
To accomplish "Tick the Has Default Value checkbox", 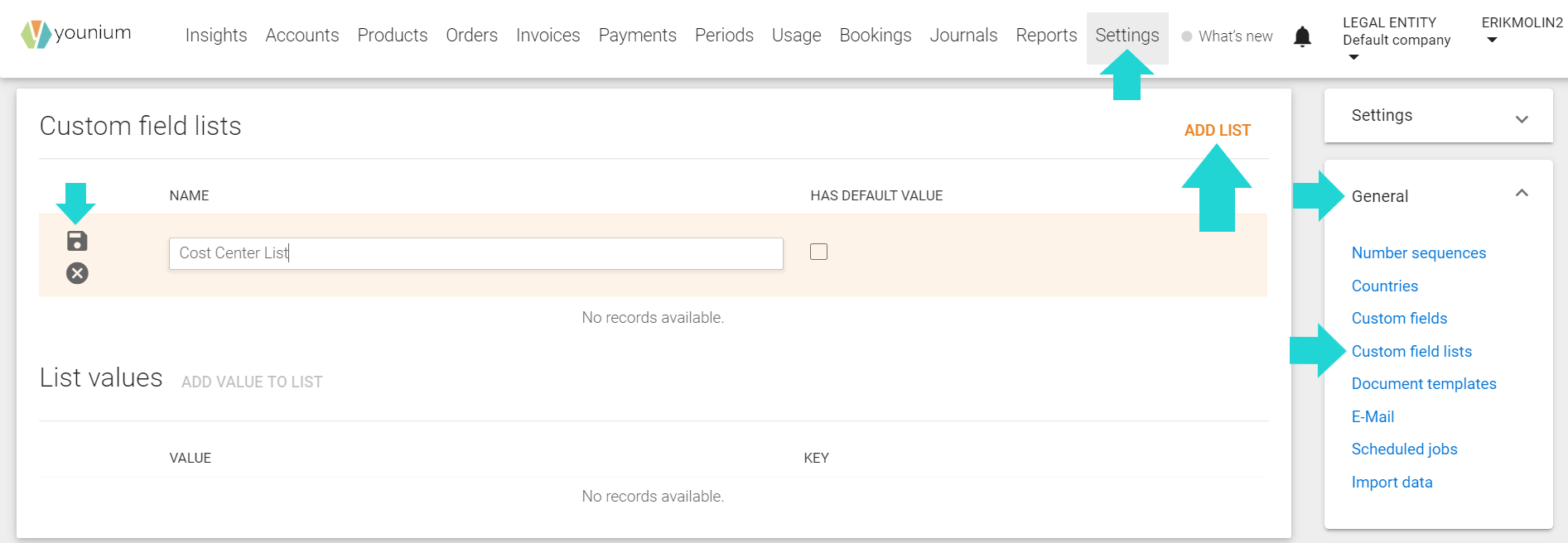I will [818, 252].
